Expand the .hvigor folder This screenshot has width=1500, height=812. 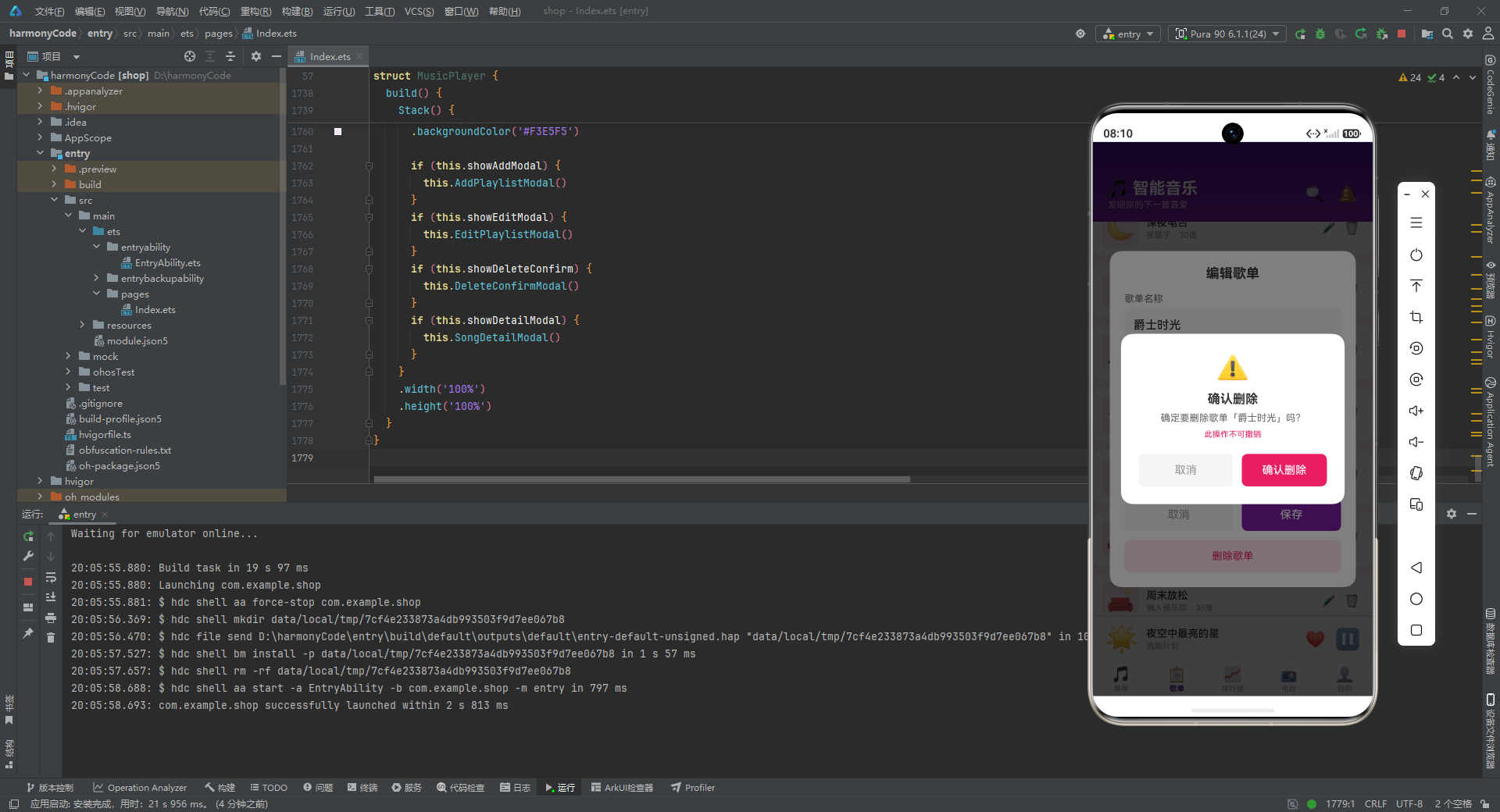point(40,106)
